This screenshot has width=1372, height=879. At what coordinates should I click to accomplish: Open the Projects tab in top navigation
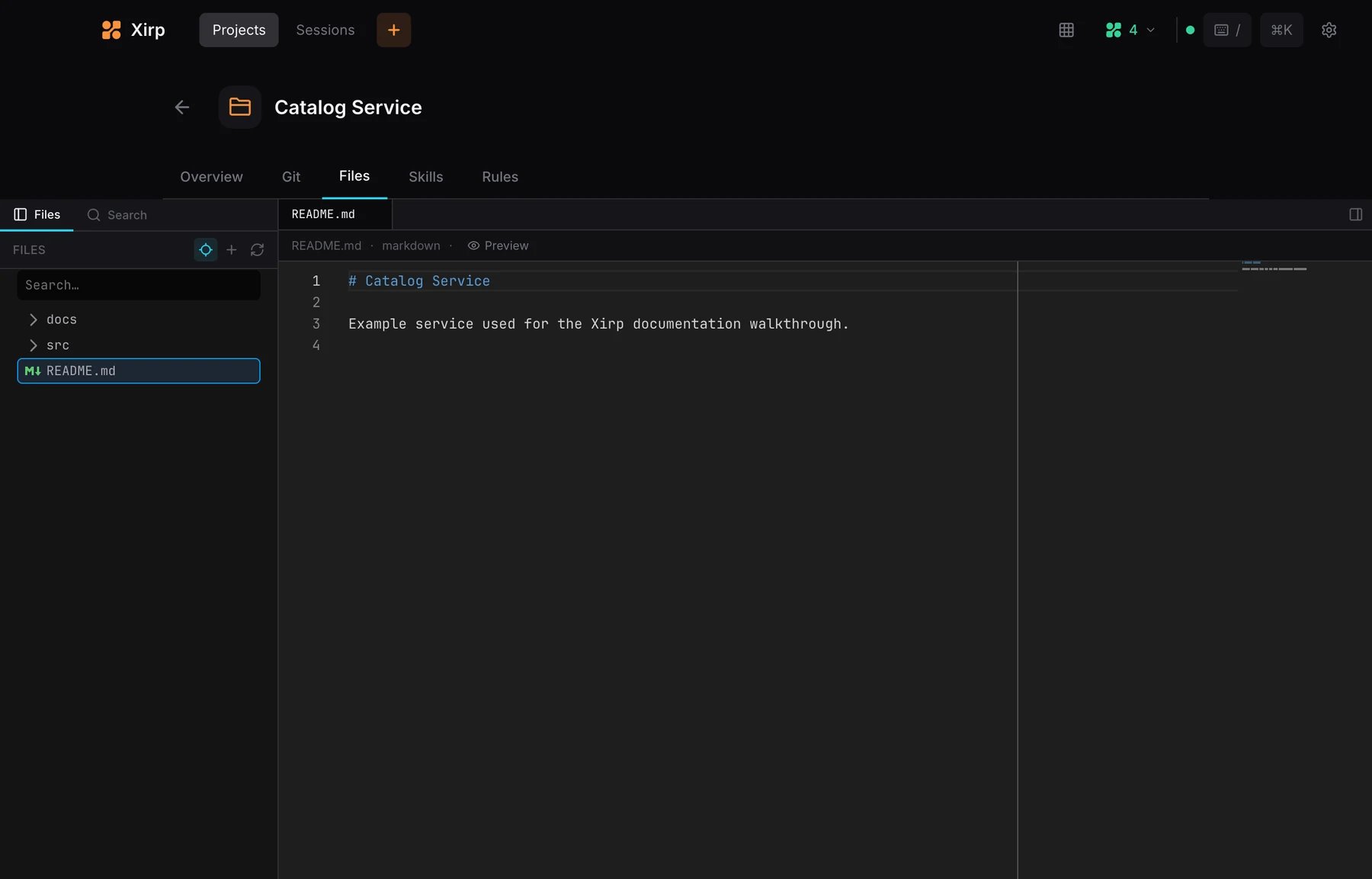(239, 30)
